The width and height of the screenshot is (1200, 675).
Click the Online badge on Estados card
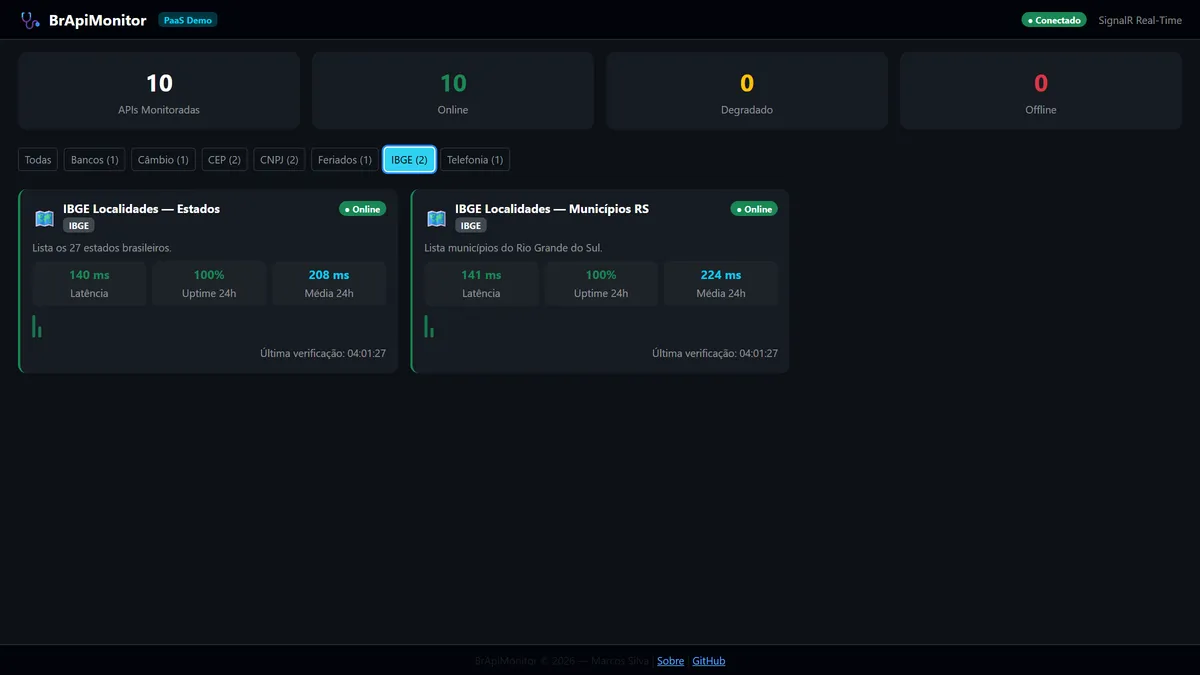click(362, 209)
